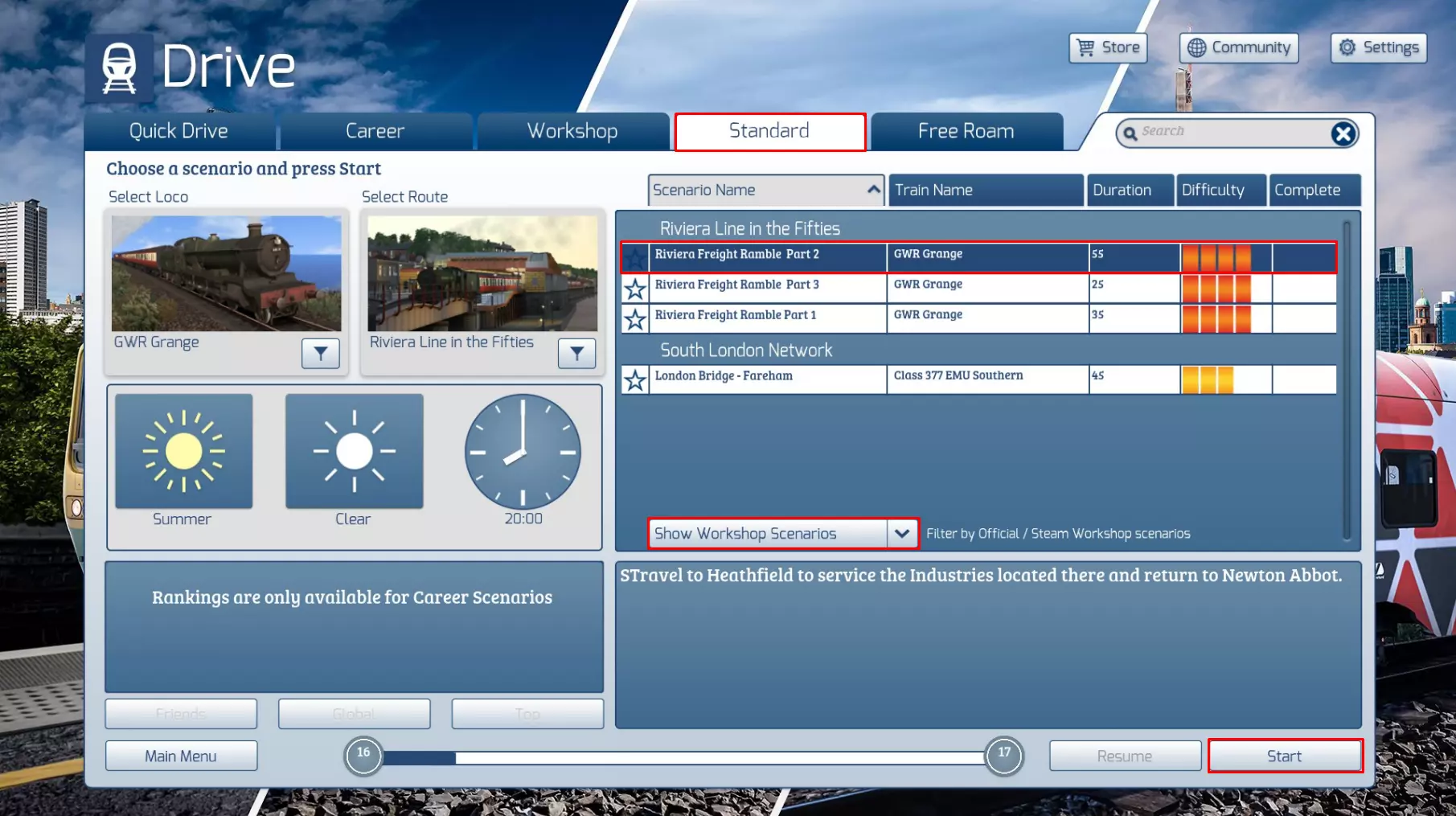Click the Drive train logo icon
The height and width of the screenshot is (816, 1456).
pos(119,68)
